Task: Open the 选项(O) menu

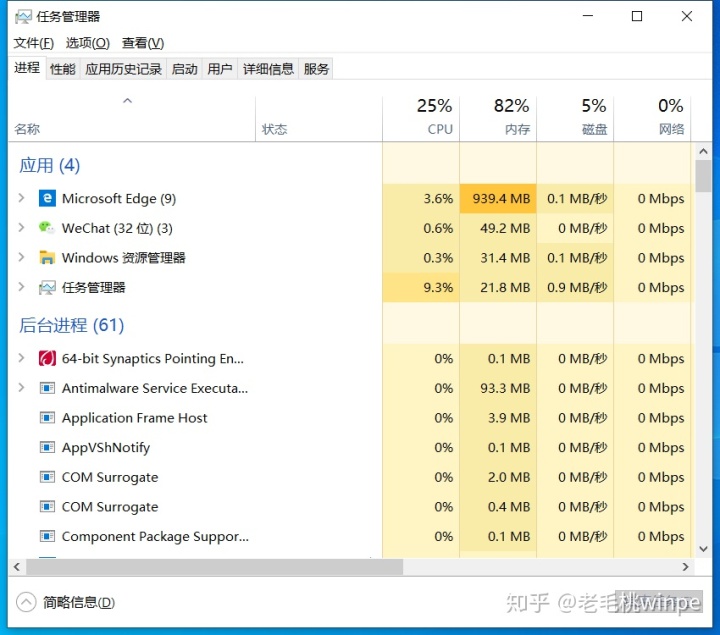Action: coord(88,43)
